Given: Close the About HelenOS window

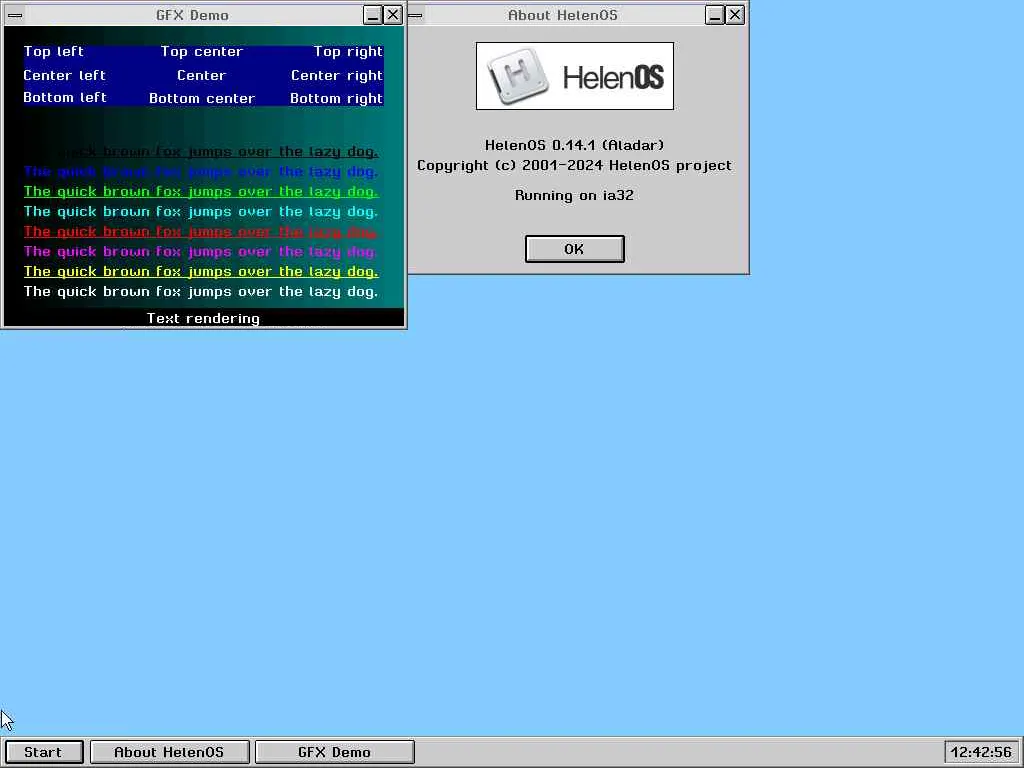Looking at the screenshot, I should 735,15.
